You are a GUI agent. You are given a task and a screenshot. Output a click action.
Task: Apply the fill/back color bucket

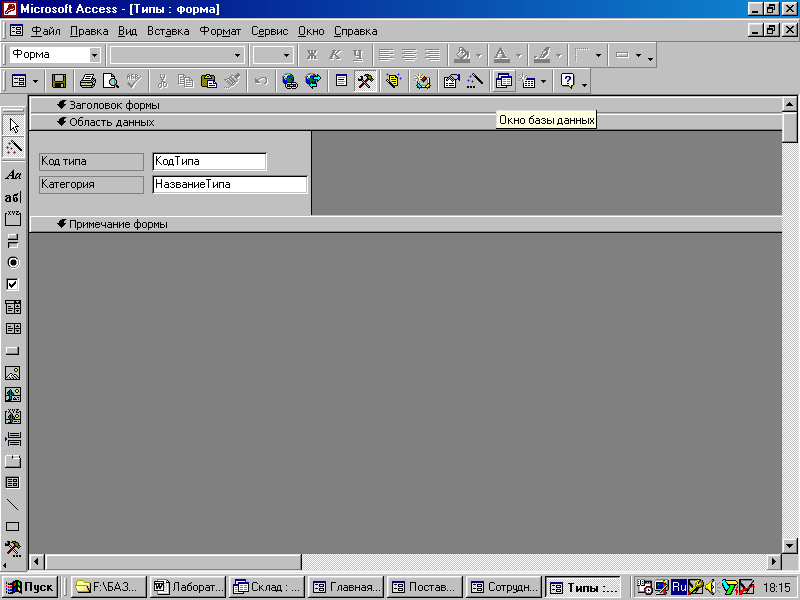point(462,55)
